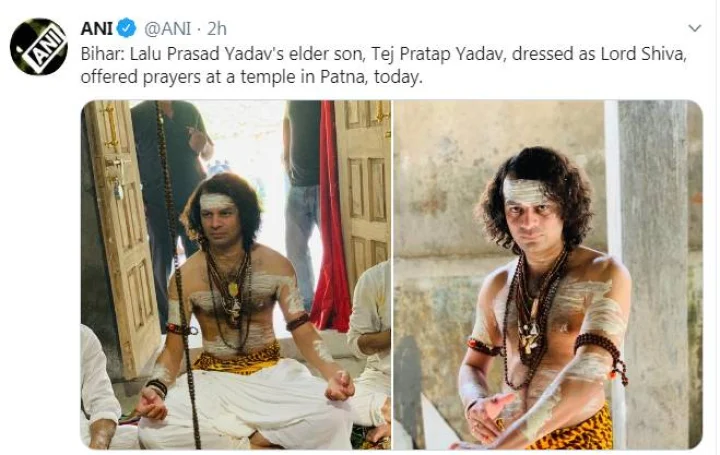This screenshot has height=455, width=720.
Task: Open the left photo of the seated man
Action: pos(236,275)
